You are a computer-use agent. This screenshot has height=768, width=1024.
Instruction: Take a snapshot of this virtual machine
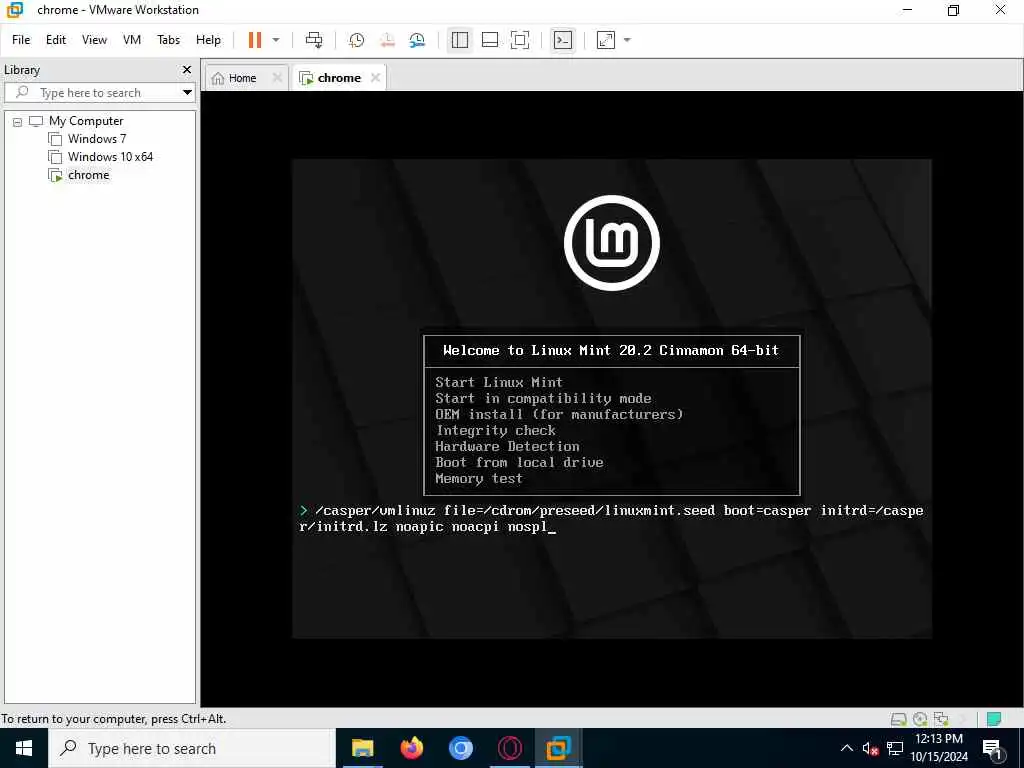click(357, 40)
